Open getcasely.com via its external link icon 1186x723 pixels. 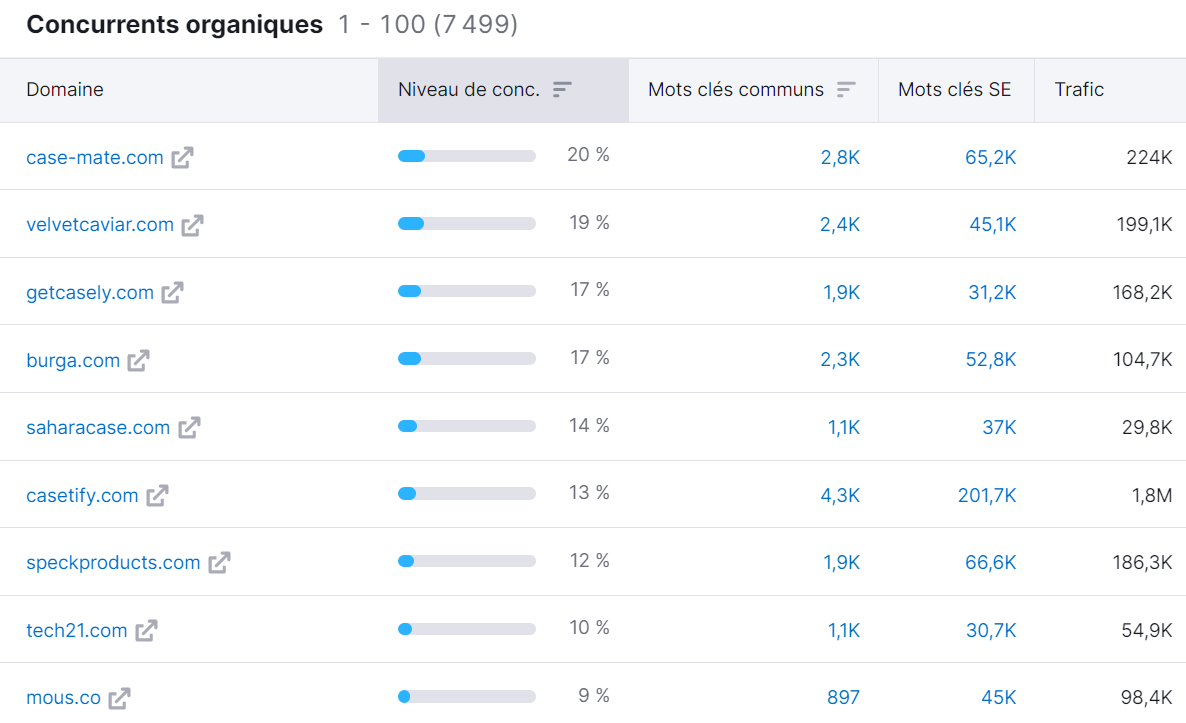tap(174, 292)
